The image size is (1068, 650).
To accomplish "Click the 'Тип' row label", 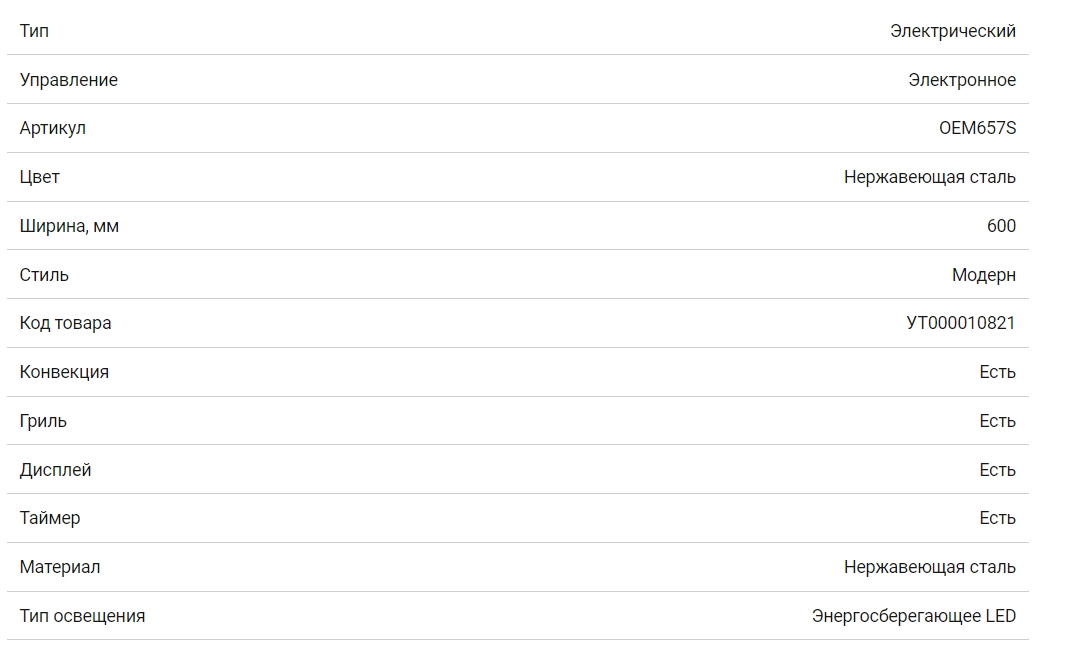I will (x=34, y=31).
